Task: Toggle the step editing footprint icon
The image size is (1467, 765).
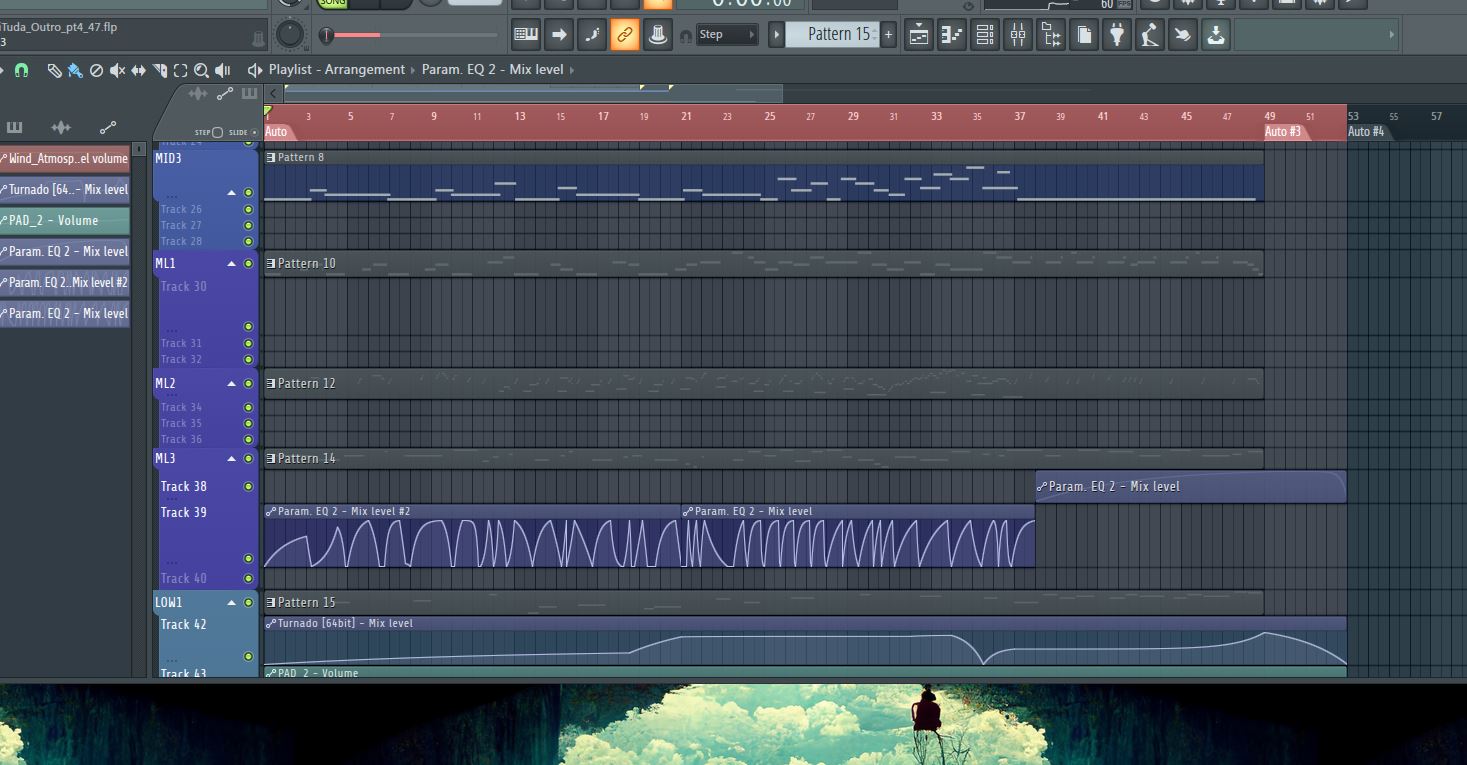Action: click(592, 35)
